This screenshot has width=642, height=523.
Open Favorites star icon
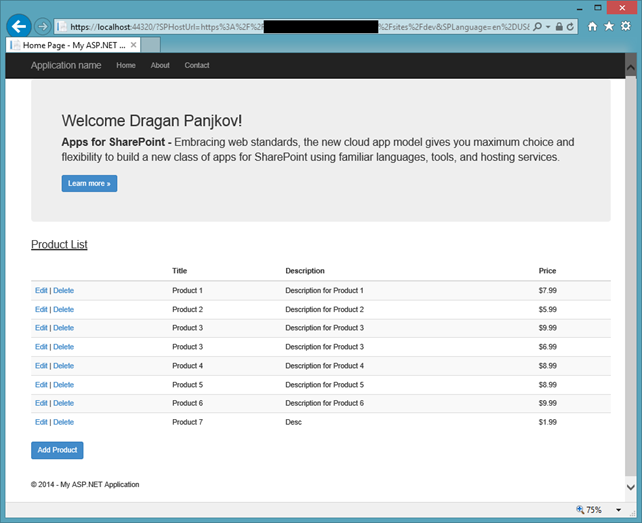[x=609, y=27]
